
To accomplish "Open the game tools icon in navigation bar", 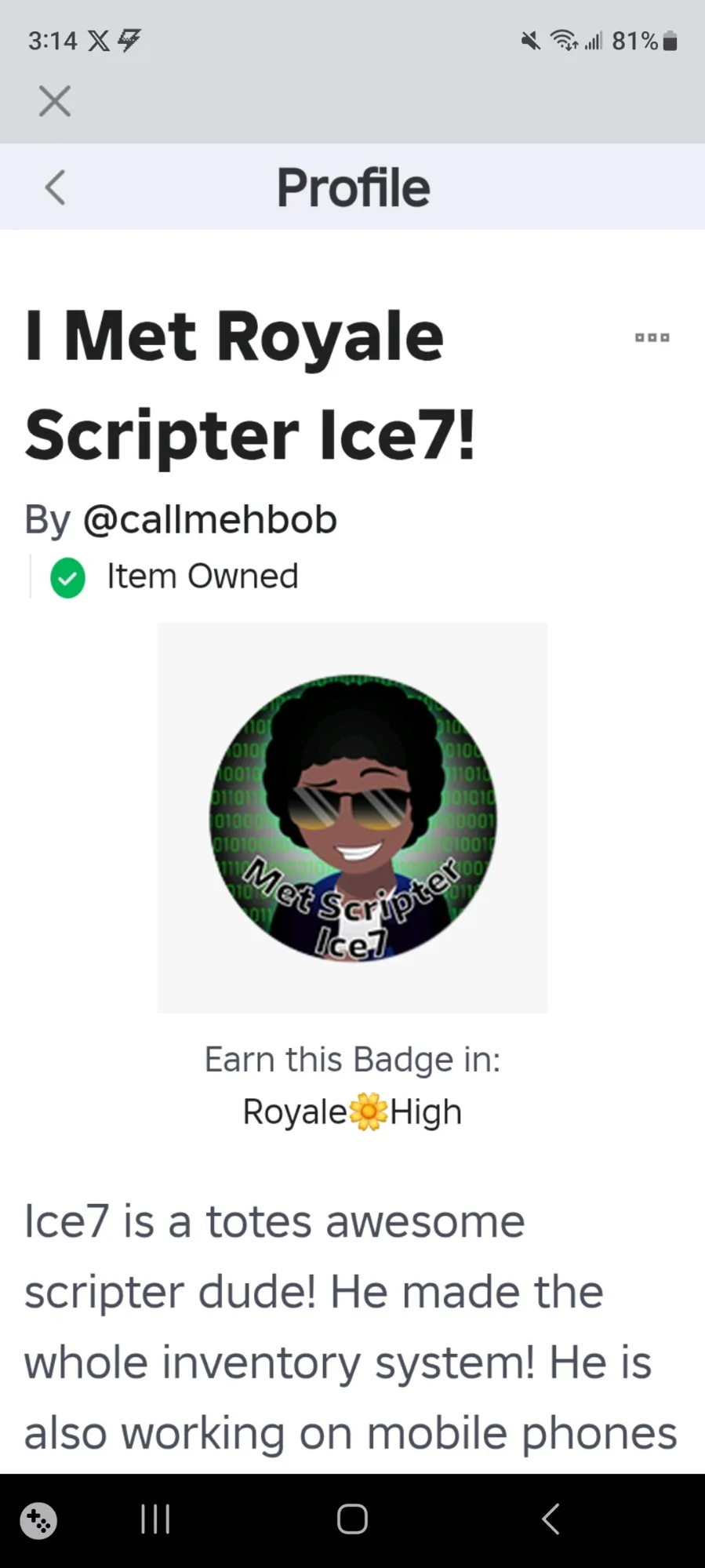I will [38, 1520].
